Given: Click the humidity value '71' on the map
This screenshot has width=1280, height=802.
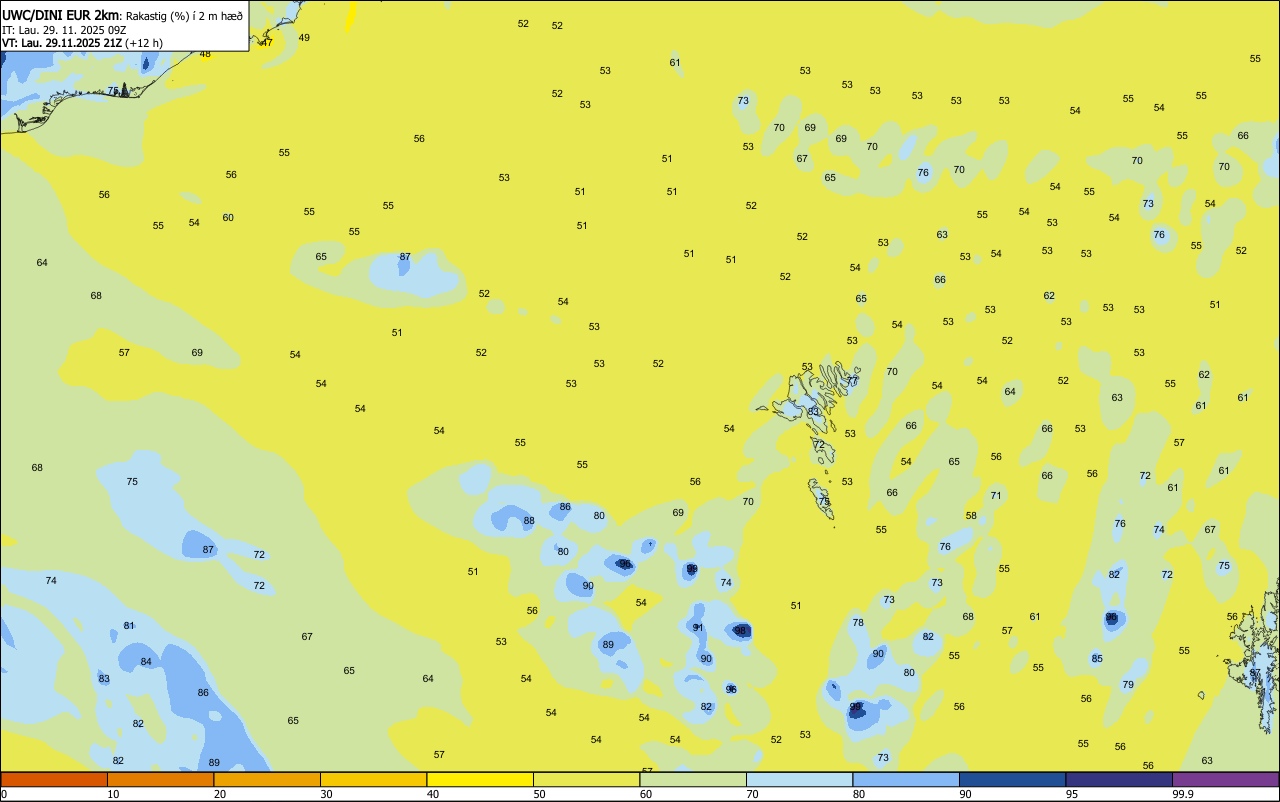Looking at the screenshot, I should click(x=996, y=495).
